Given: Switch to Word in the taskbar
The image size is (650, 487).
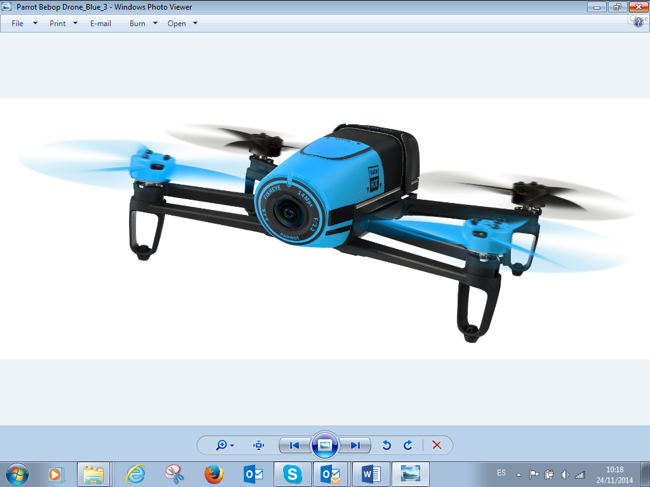Looking at the screenshot, I should tap(371, 474).
